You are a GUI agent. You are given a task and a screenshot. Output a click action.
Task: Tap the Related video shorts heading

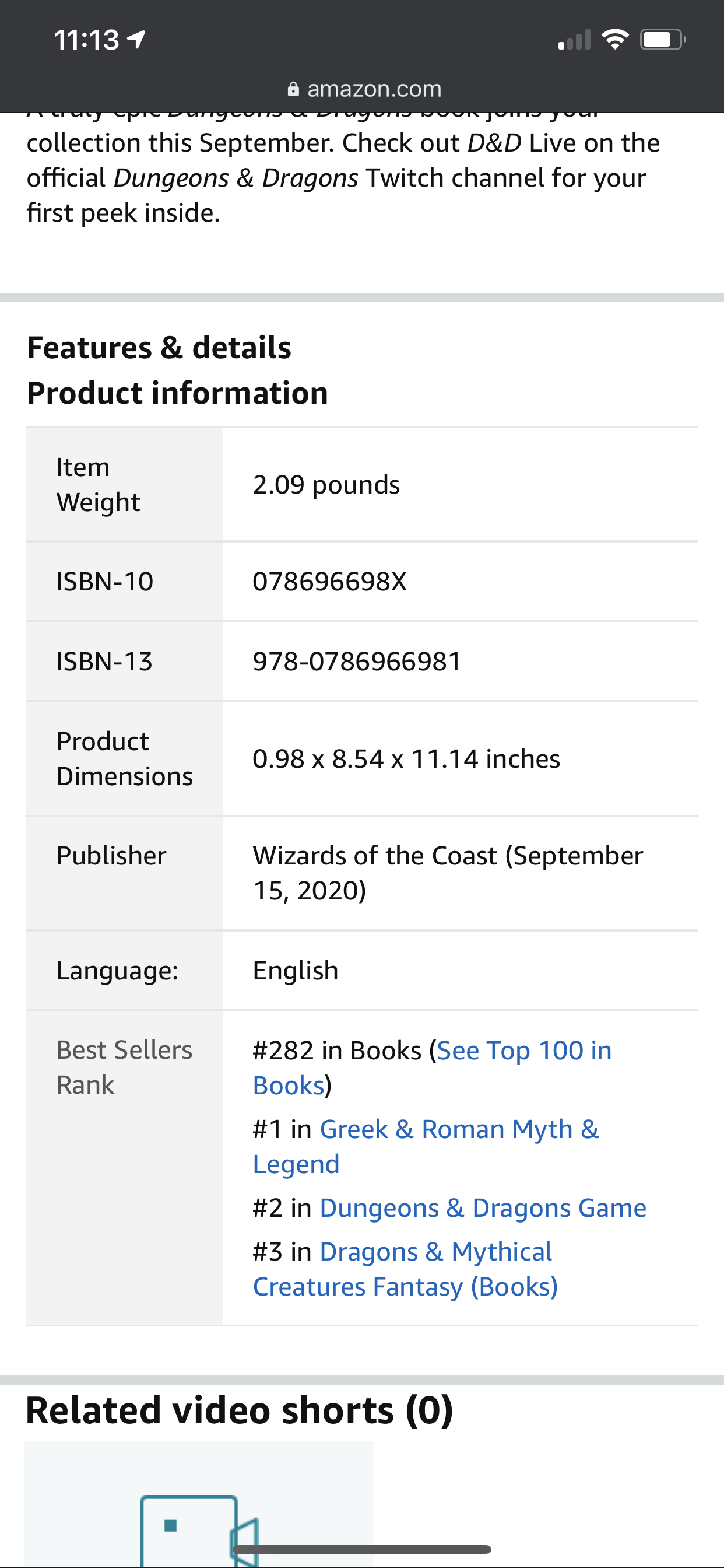[239, 1410]
